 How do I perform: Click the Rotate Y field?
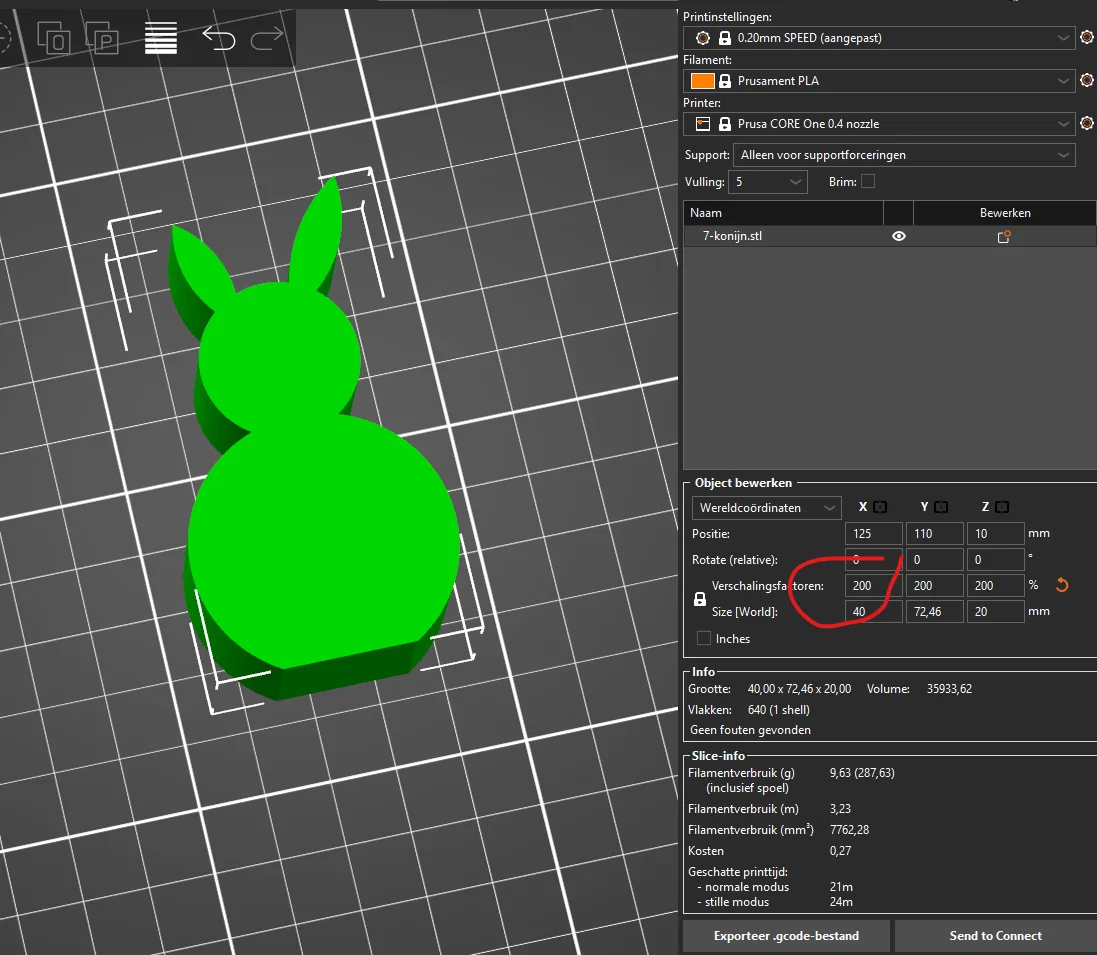tap(934, 560)
